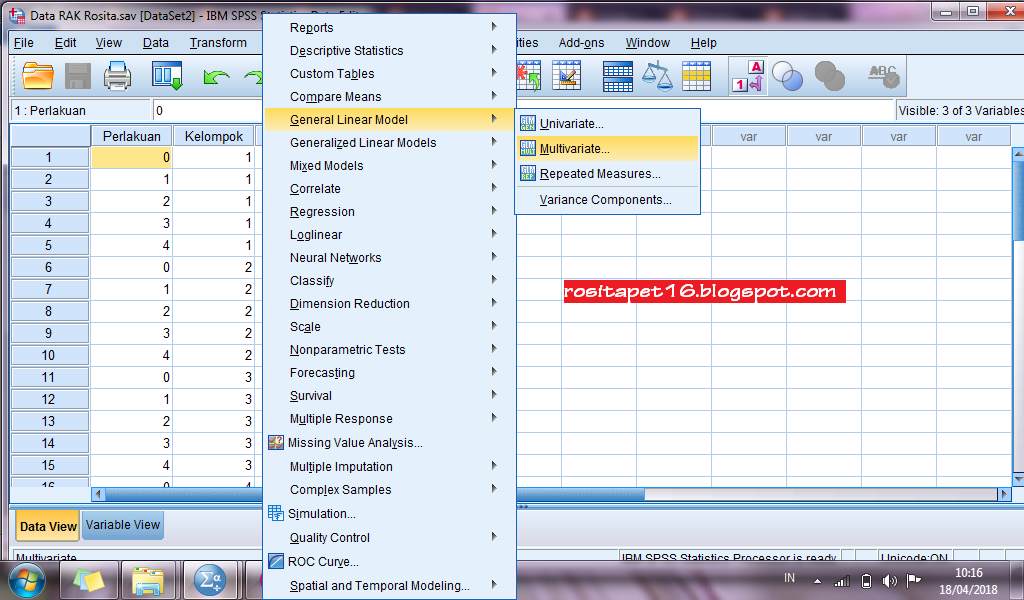Show hidden tray icons arrow

[x=817, y=580]
